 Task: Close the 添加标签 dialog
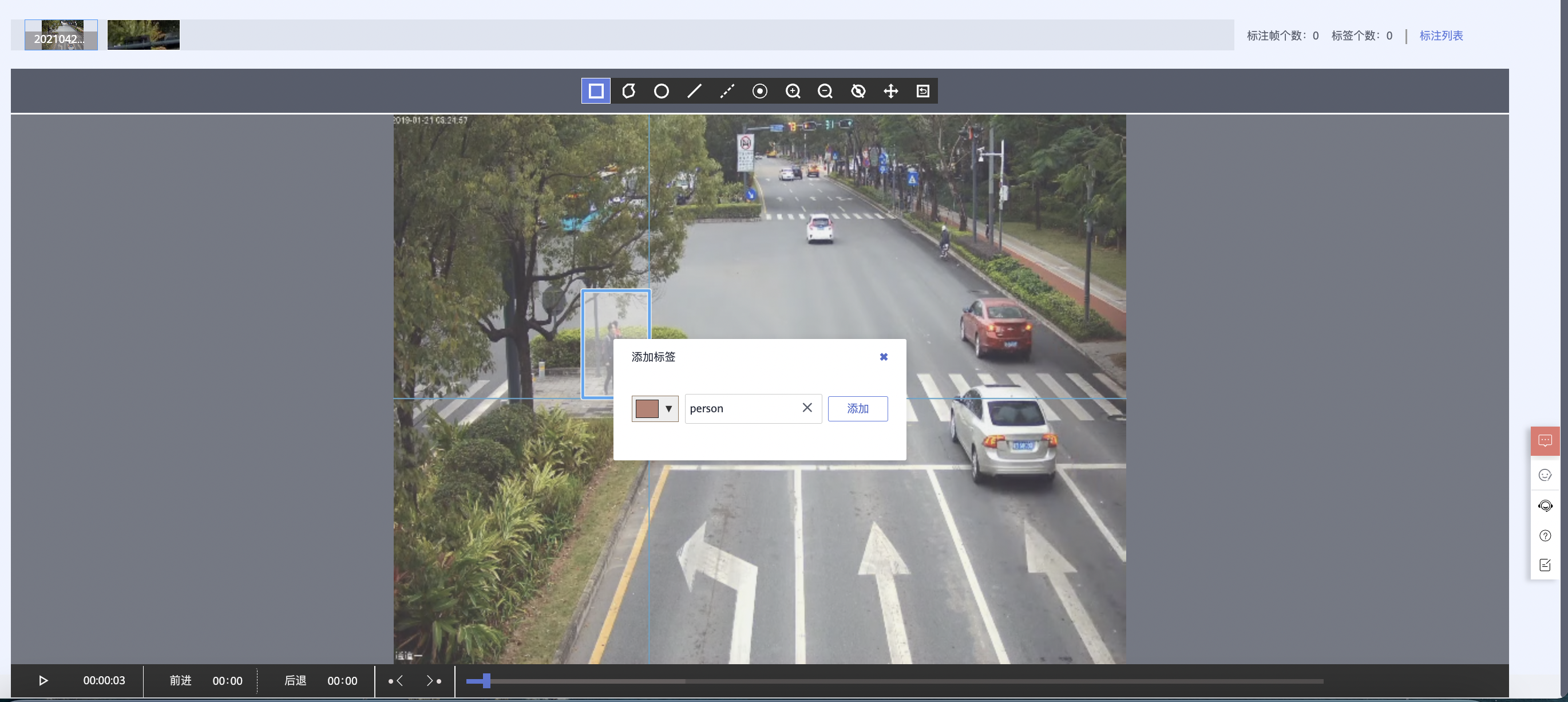pyautogui.click(x=883, y=357)
